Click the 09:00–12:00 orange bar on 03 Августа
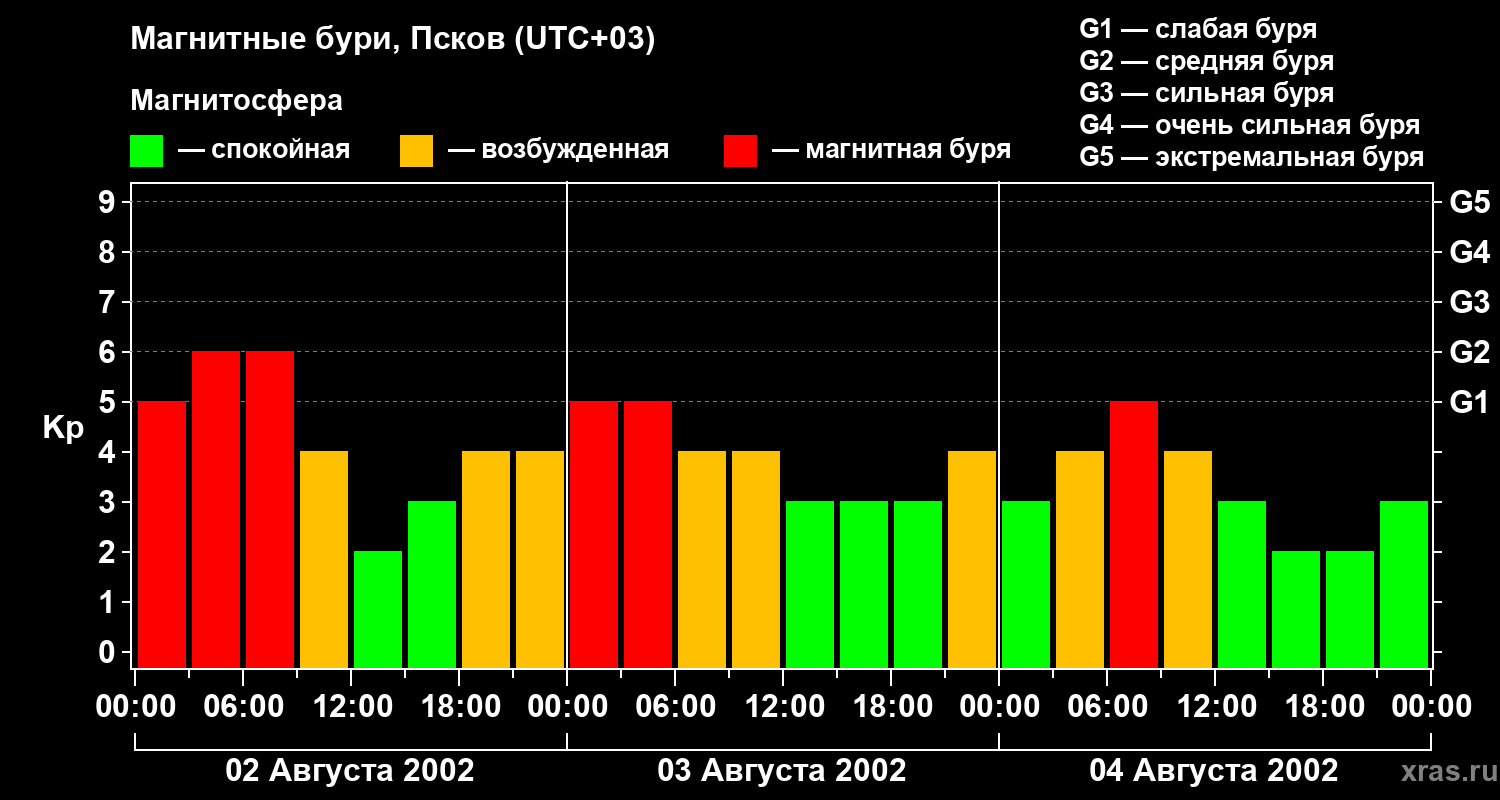This screenshot has width=1500, height=800. pos(756,559)
